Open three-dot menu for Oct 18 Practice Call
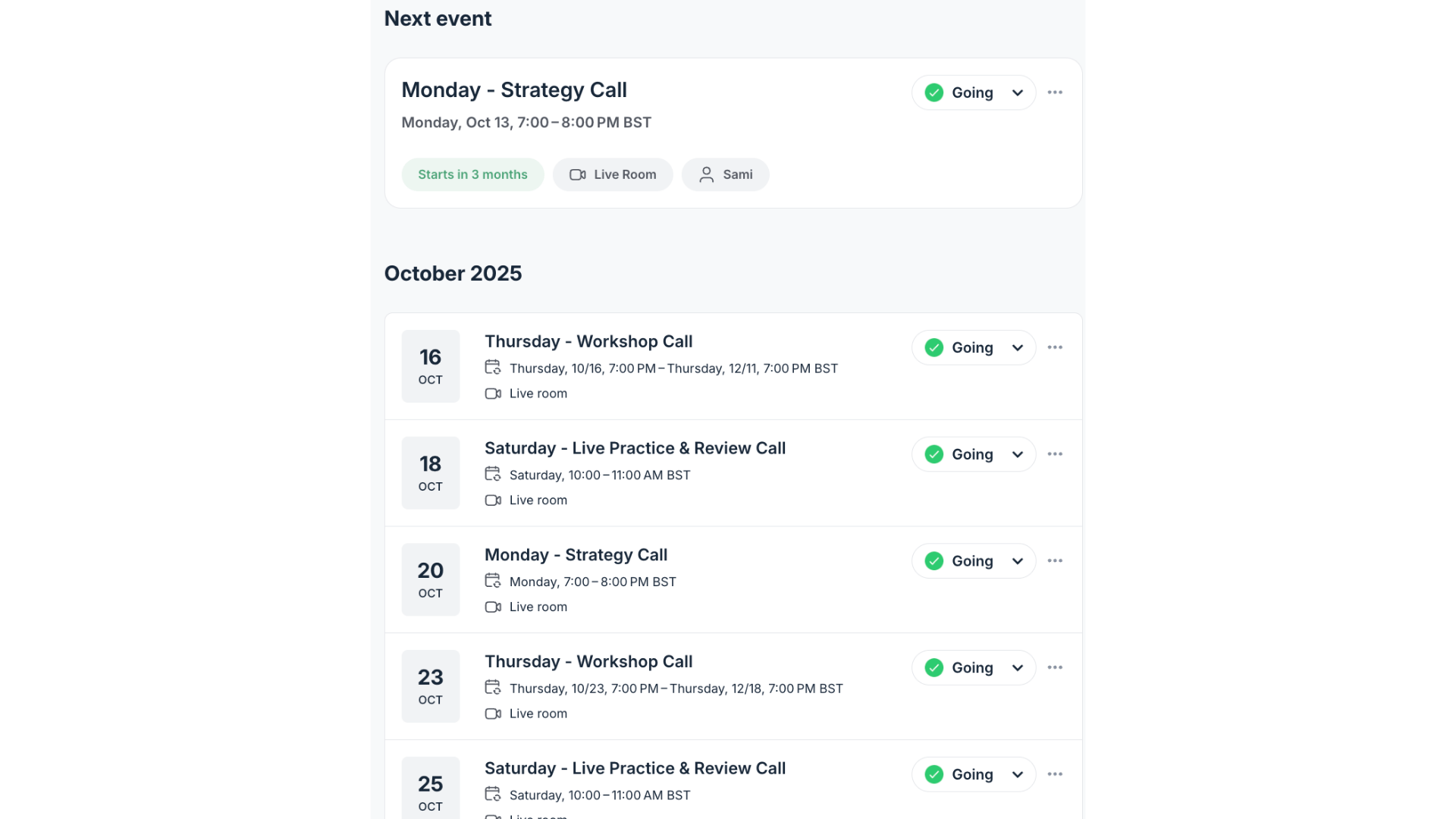The width and height of the screenshot is (1456, 819). (x=1055, y=454)
